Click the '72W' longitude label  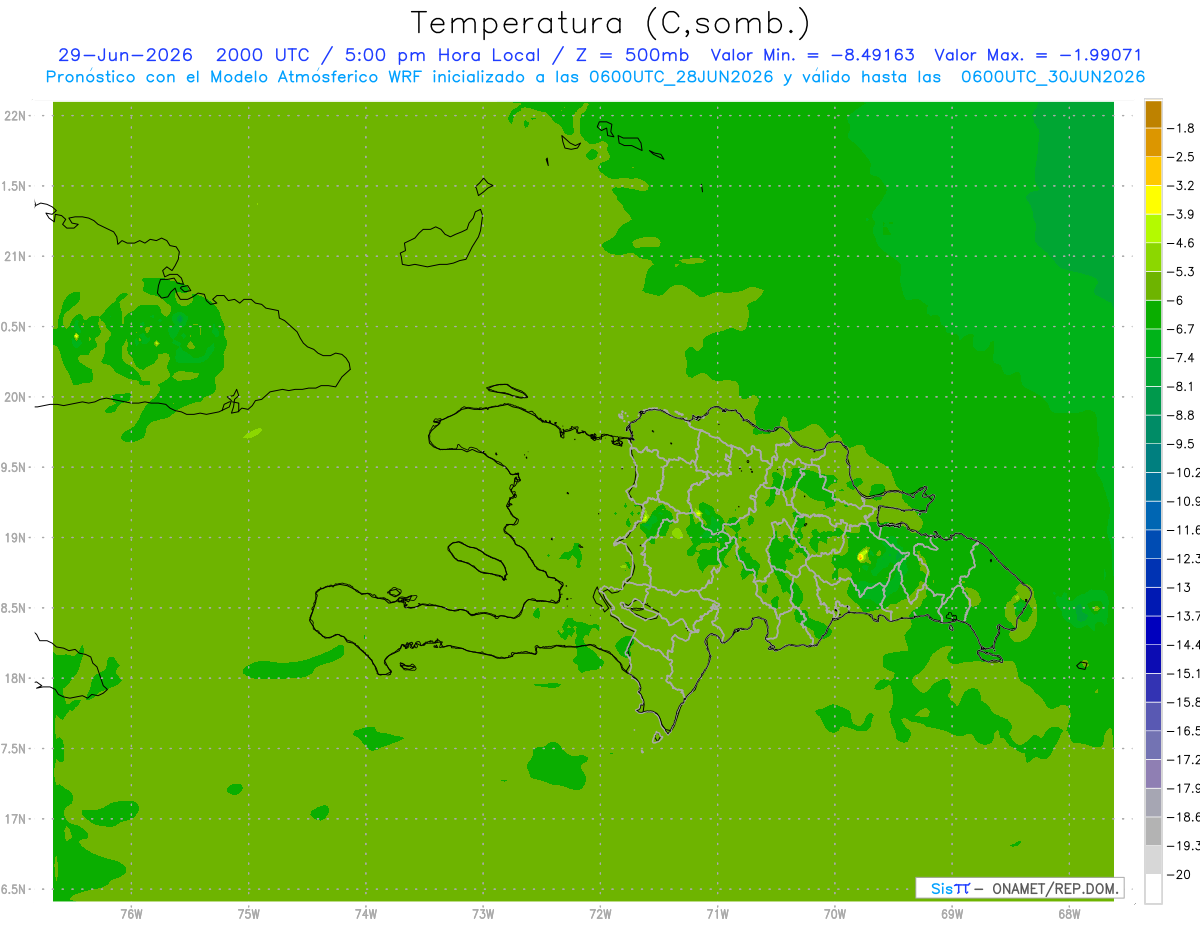tap(600, 913)
